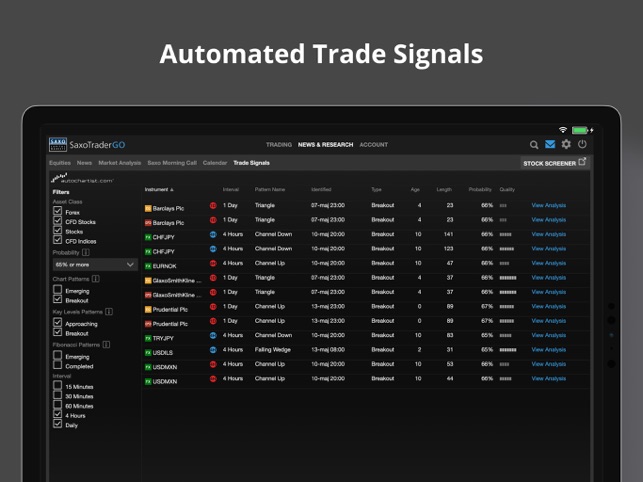Image resolution: width=643 pixels, height=482 pixels.
Task: Toggle the CFD Stocks checkbox
Action: pyautogui.click(x=57, y=221)
